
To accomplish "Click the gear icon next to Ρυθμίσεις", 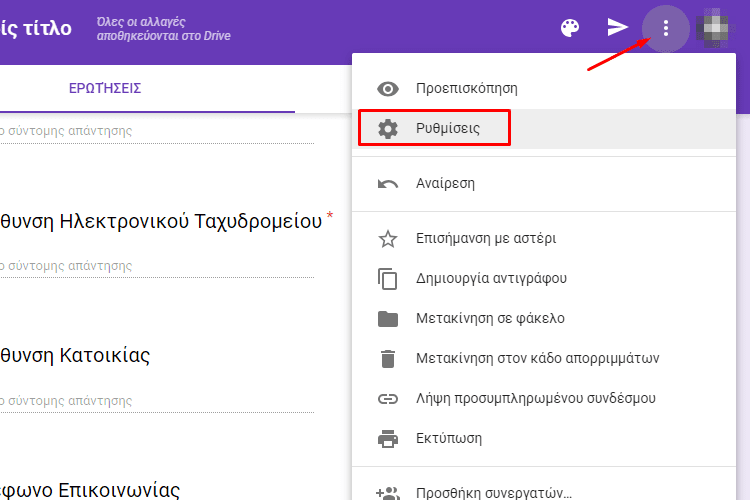I will point(387,129).
